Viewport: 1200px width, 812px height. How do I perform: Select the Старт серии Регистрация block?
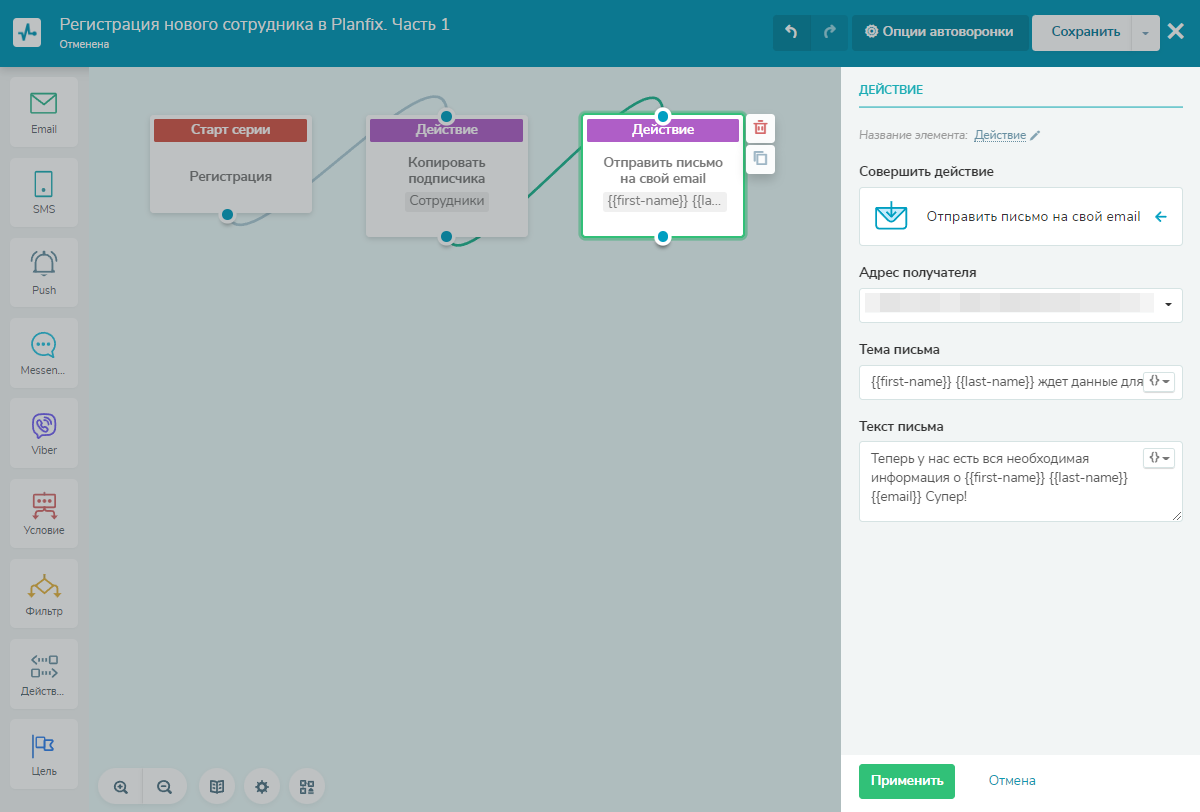[231, 164]
